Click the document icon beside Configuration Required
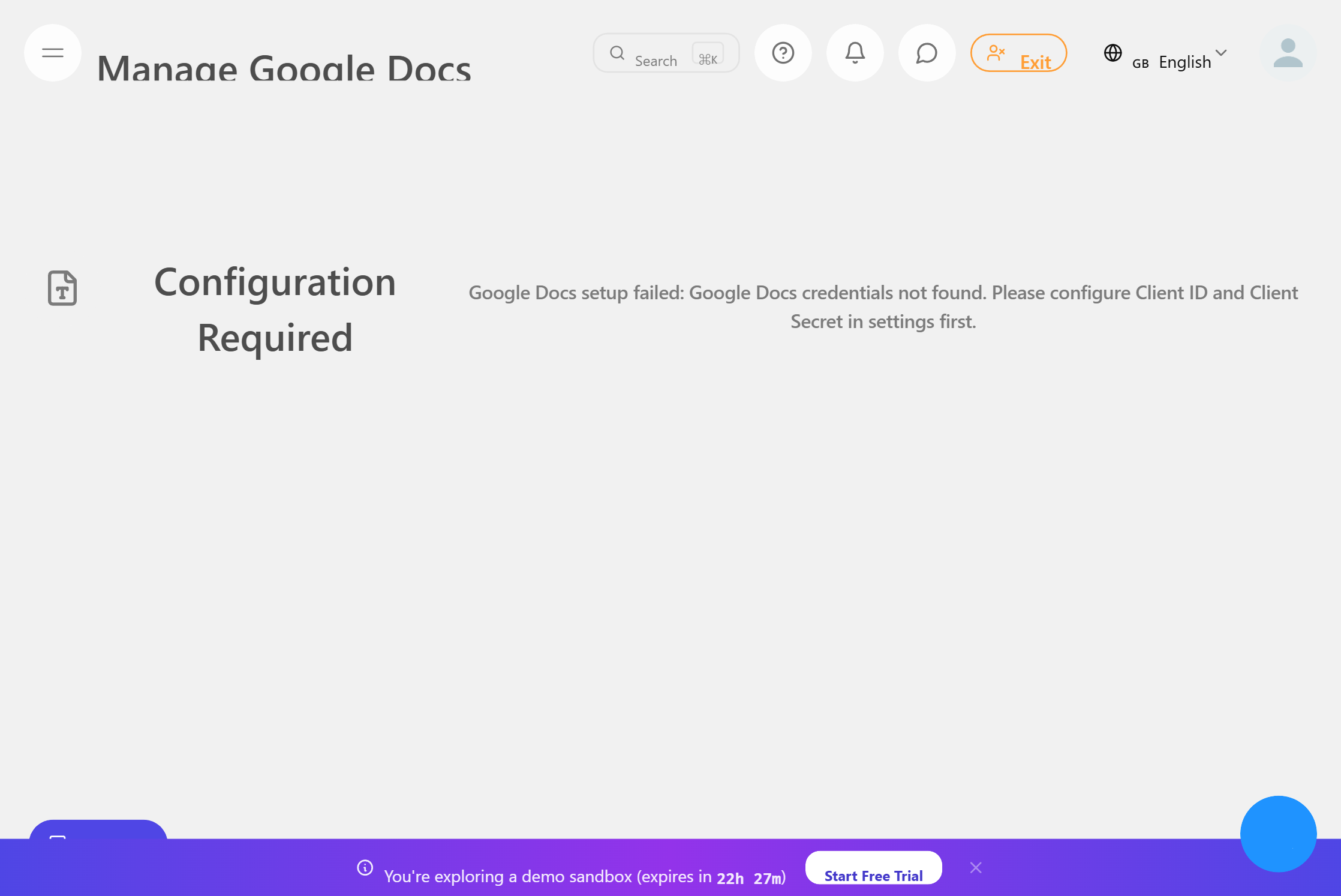This screenshot has width=1341, height=896. pyautogui.click(x=62, y=288)
